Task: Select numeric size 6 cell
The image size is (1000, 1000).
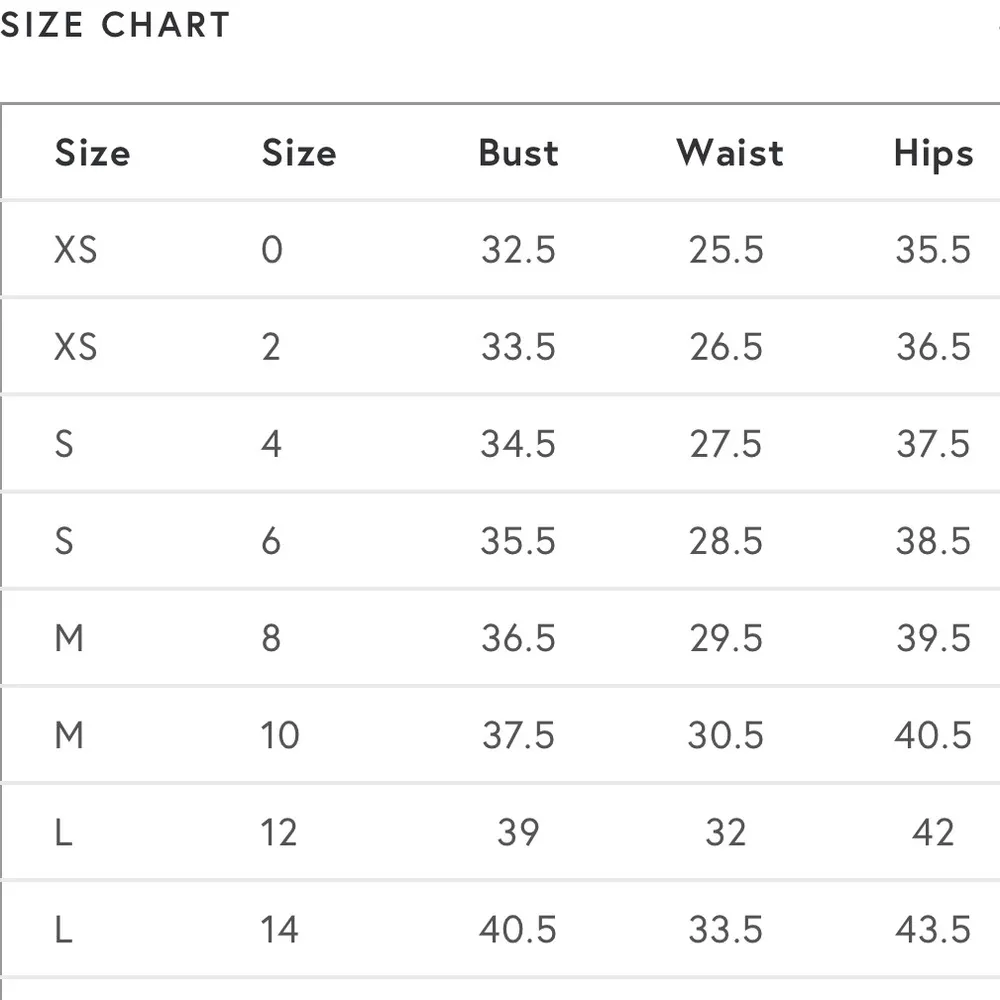Action: tap(271, 541)
